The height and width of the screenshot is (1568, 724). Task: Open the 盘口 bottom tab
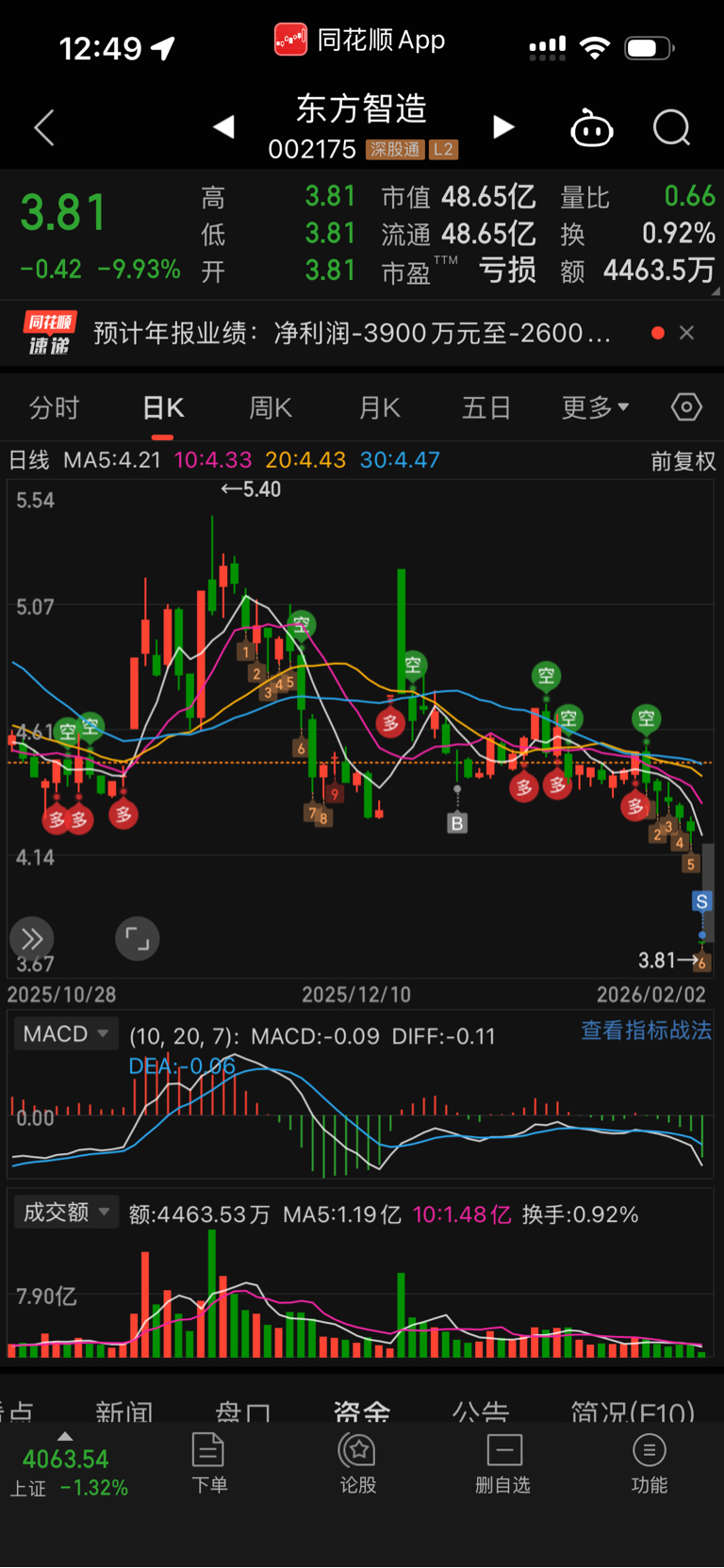click(x=242, y=1411)
